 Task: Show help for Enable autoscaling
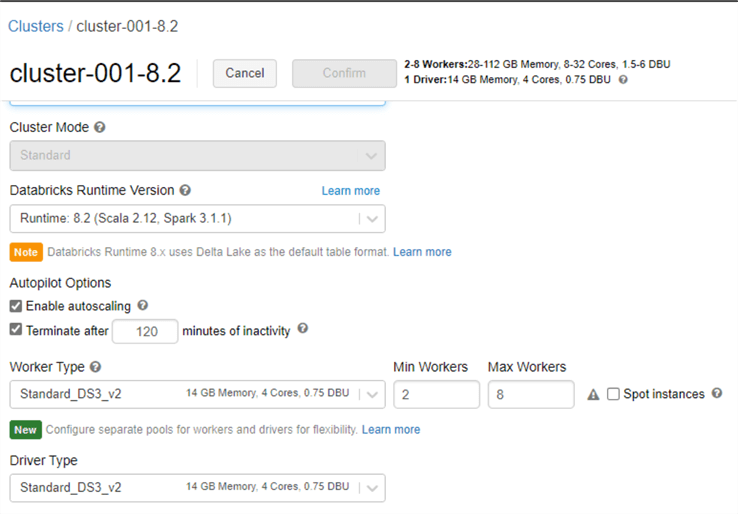(143, 305)
